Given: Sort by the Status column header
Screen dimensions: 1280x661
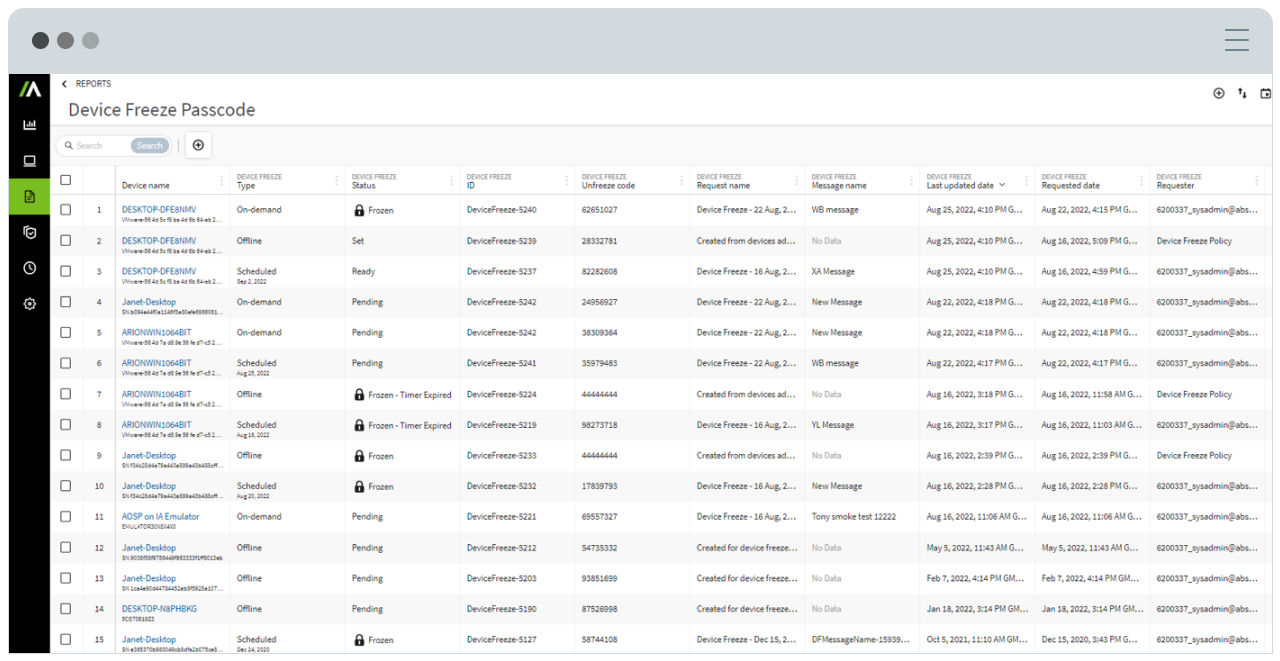Looking at the screenshot, I should (364, 185).
